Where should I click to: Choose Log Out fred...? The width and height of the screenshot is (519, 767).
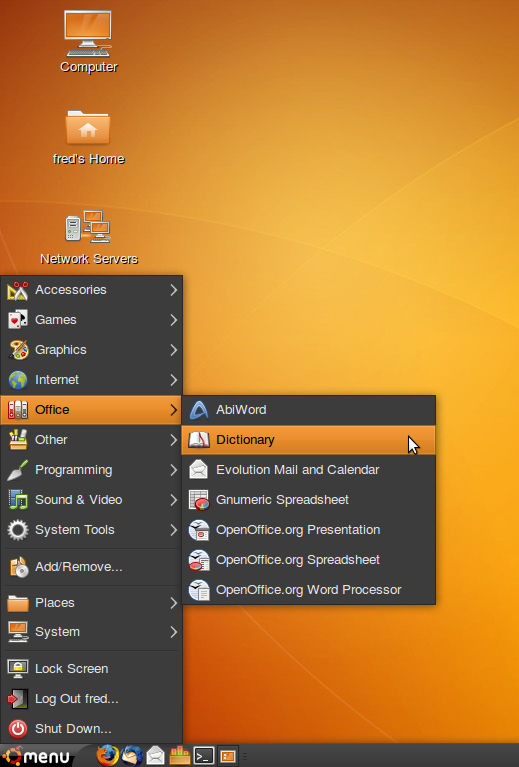coord(91,699)
